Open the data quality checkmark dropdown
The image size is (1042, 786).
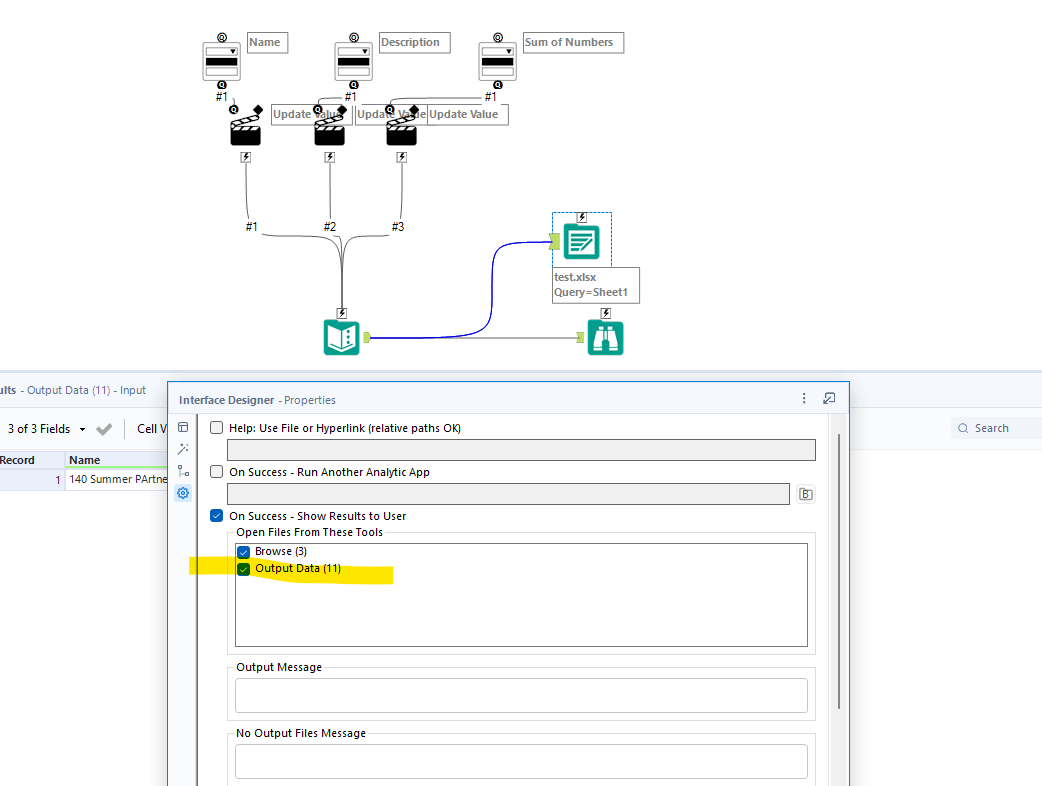click(104, 427)
